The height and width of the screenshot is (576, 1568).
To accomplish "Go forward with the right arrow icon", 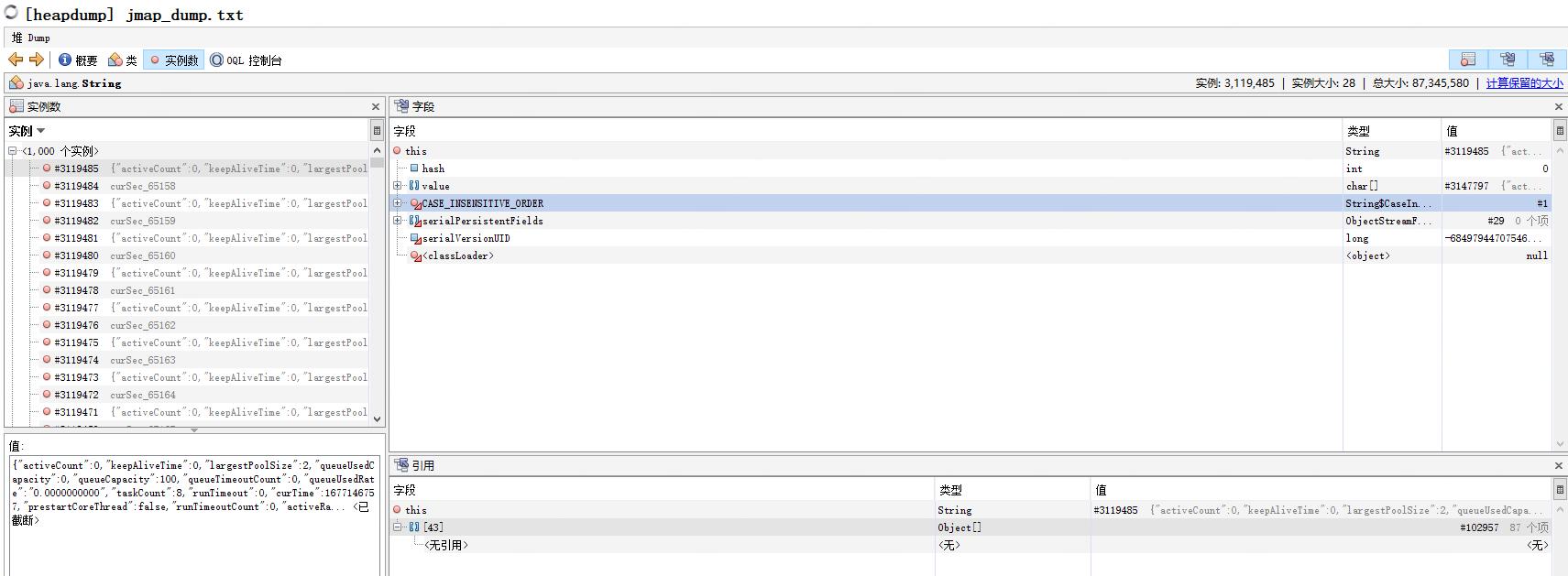I will tap(37, 60).
